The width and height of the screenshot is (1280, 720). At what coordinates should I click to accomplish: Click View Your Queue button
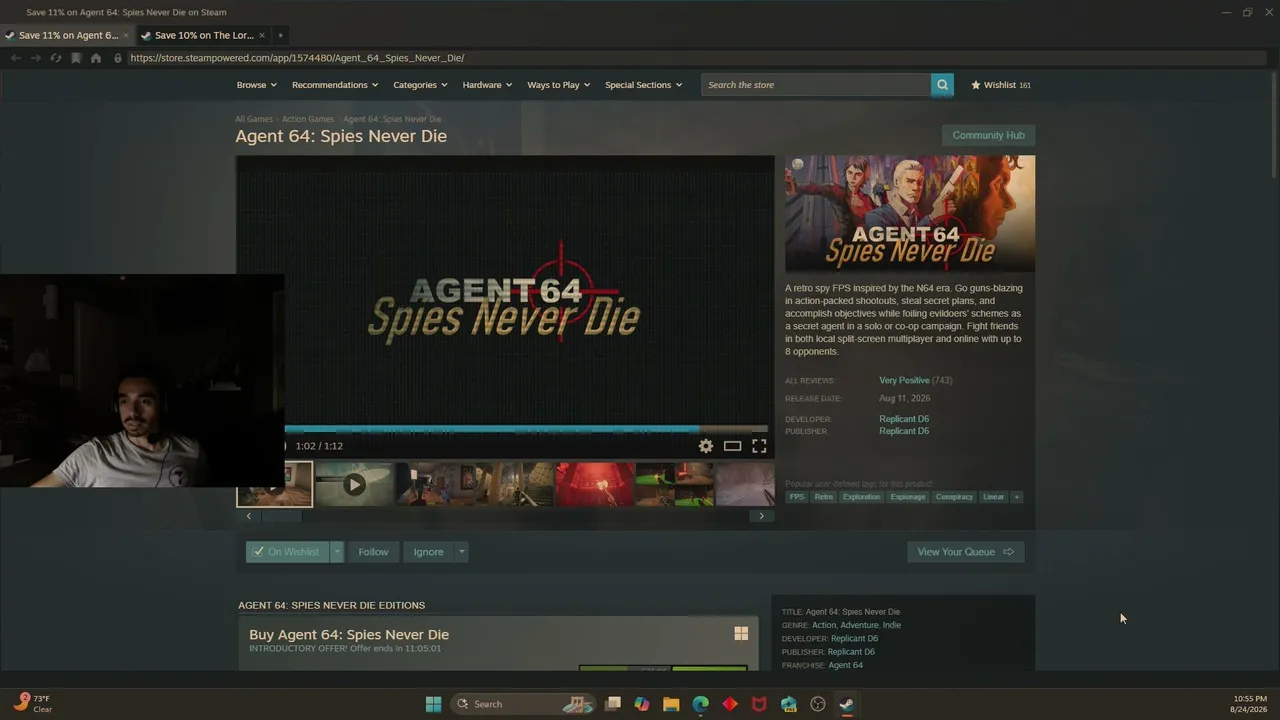(965, 552)
